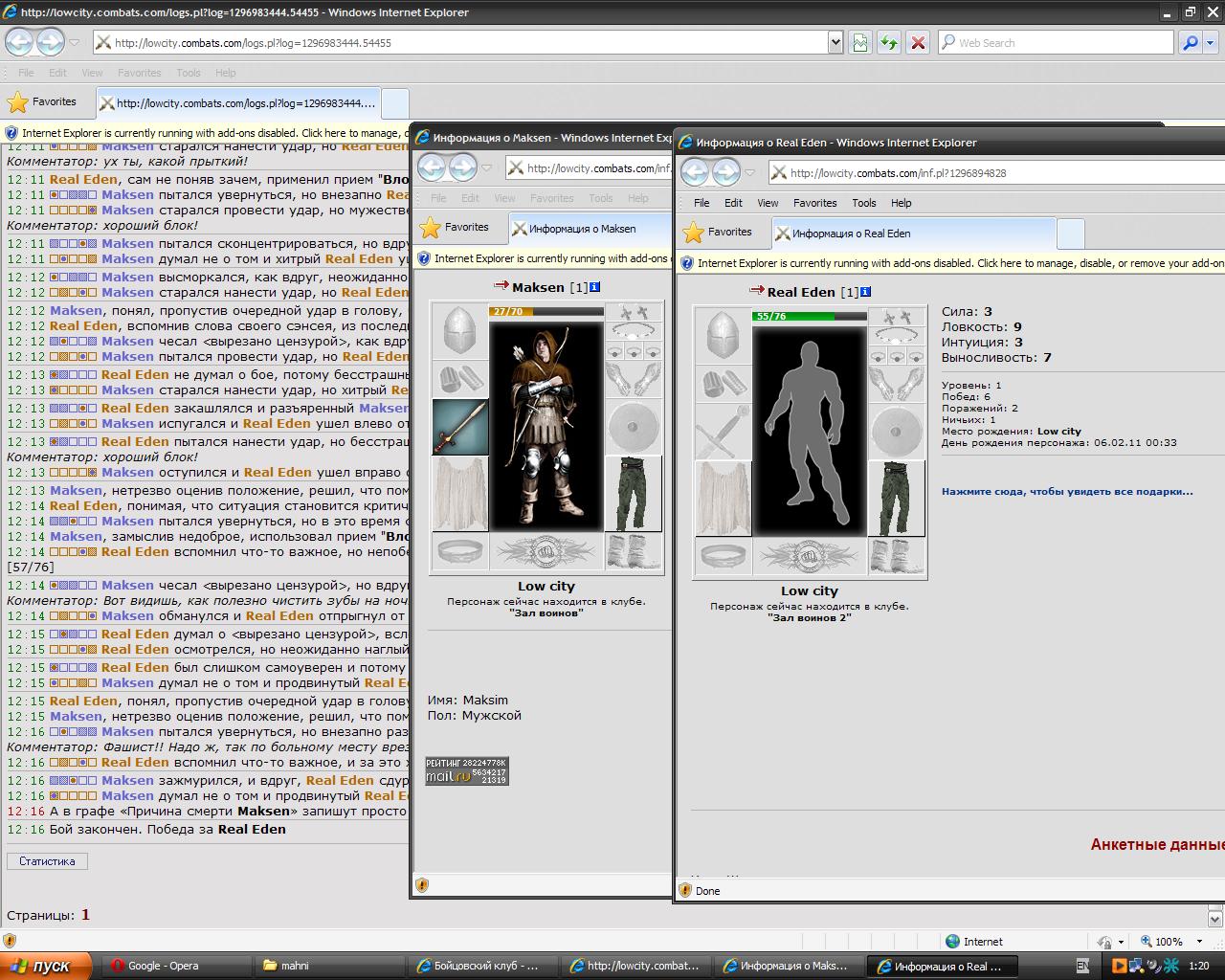Click the helmet slot in Real Eden's inventory
Screen dimensions: 1225x980
(x=723, y=335)
